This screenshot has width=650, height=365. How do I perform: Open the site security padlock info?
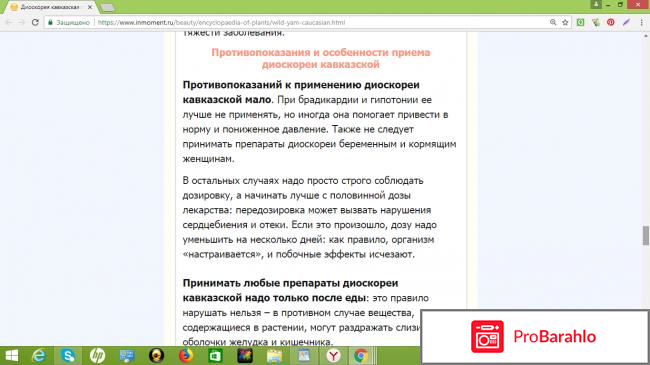tap(51, 22)
